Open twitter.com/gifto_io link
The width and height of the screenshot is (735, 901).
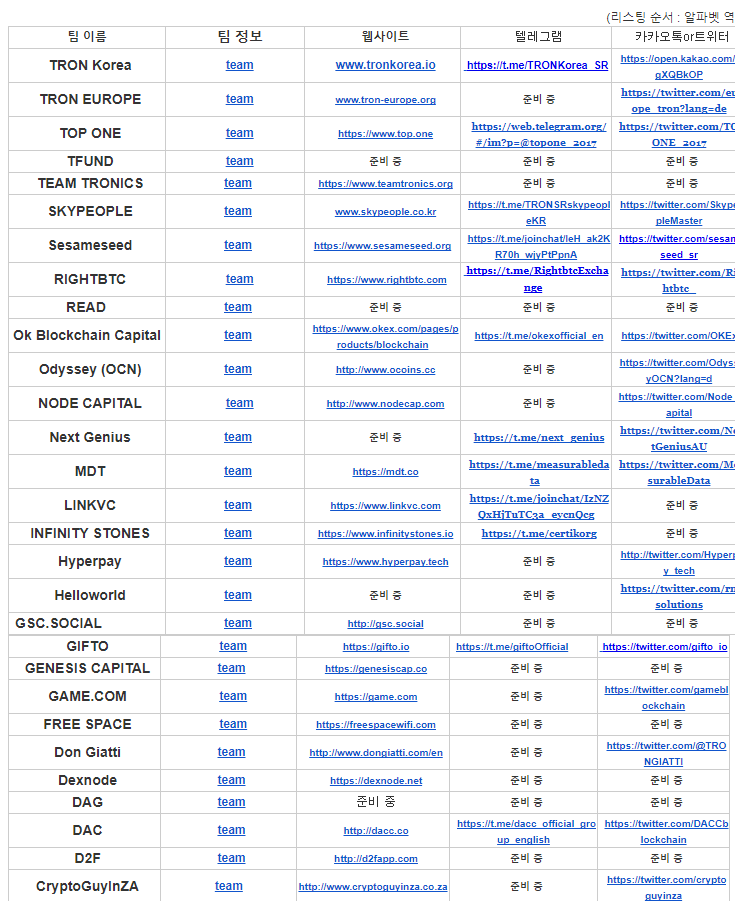(x=665, y=646)
